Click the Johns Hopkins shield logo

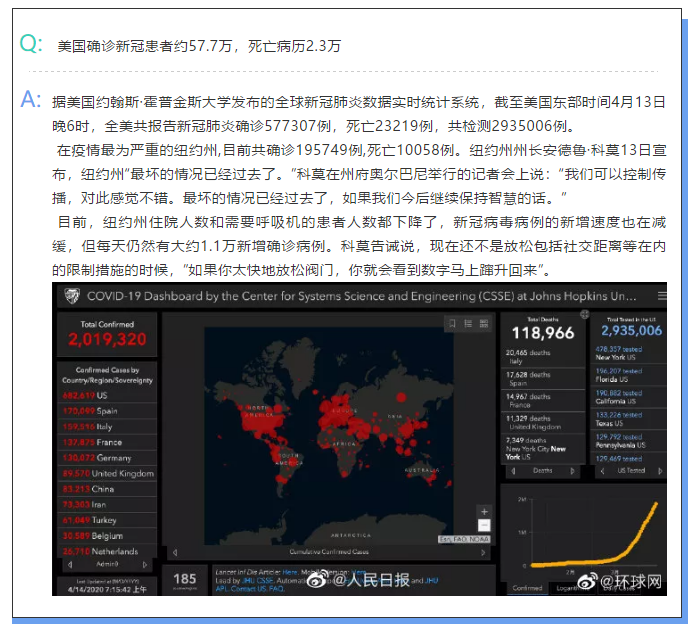click(x=72, y=296)
